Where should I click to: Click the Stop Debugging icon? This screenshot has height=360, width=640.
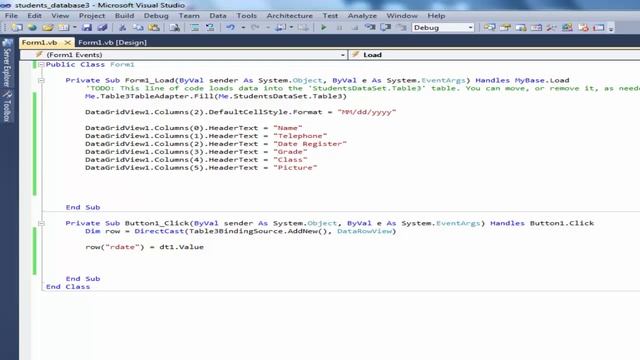click(x=355, y=27)
